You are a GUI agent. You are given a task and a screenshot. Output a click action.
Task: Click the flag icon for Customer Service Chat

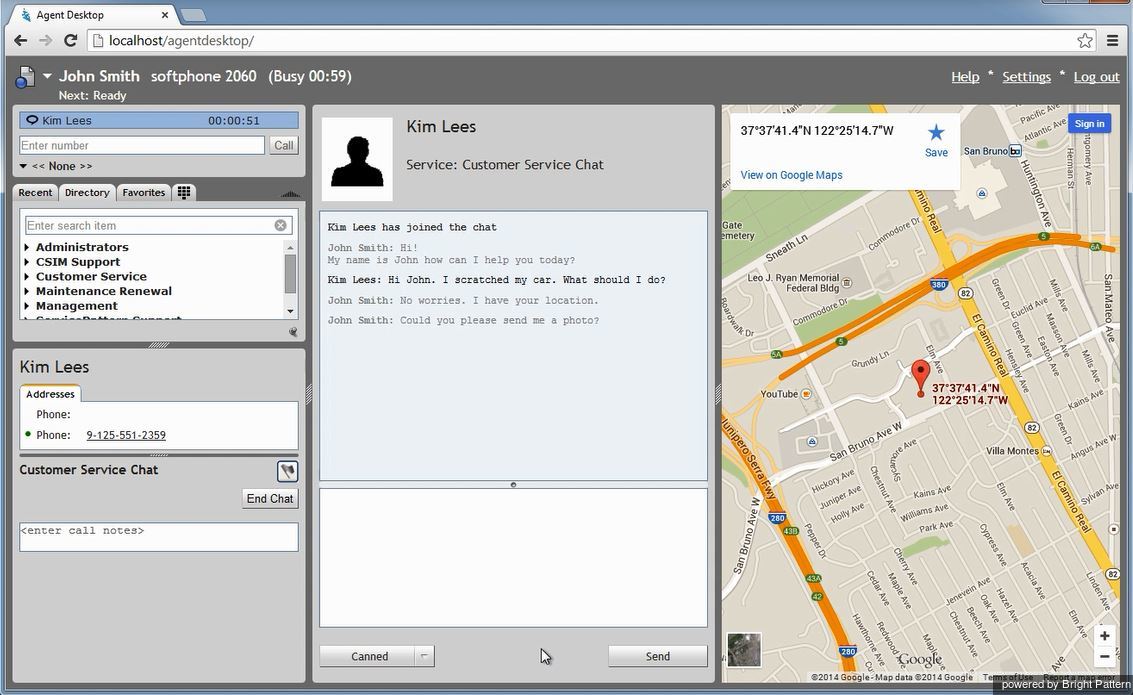click(288, 471)
